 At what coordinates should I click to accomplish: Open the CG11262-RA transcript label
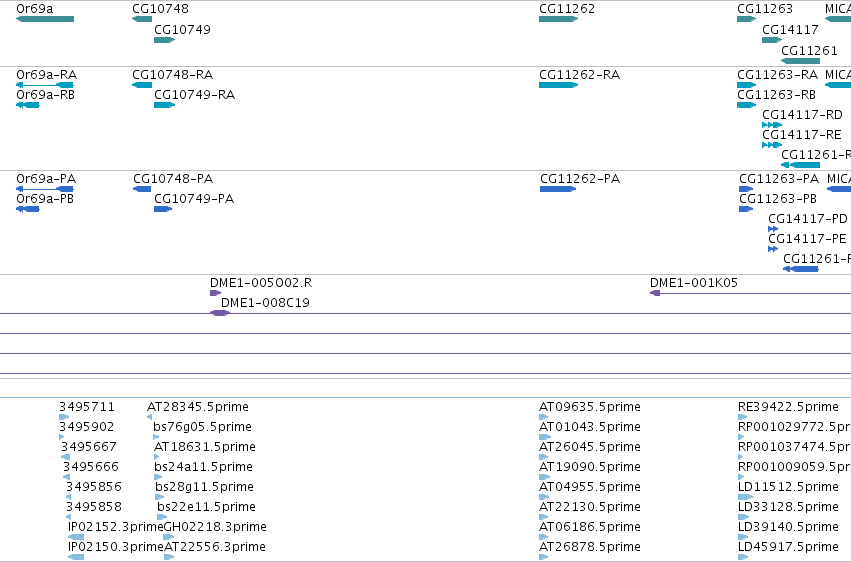580,74
